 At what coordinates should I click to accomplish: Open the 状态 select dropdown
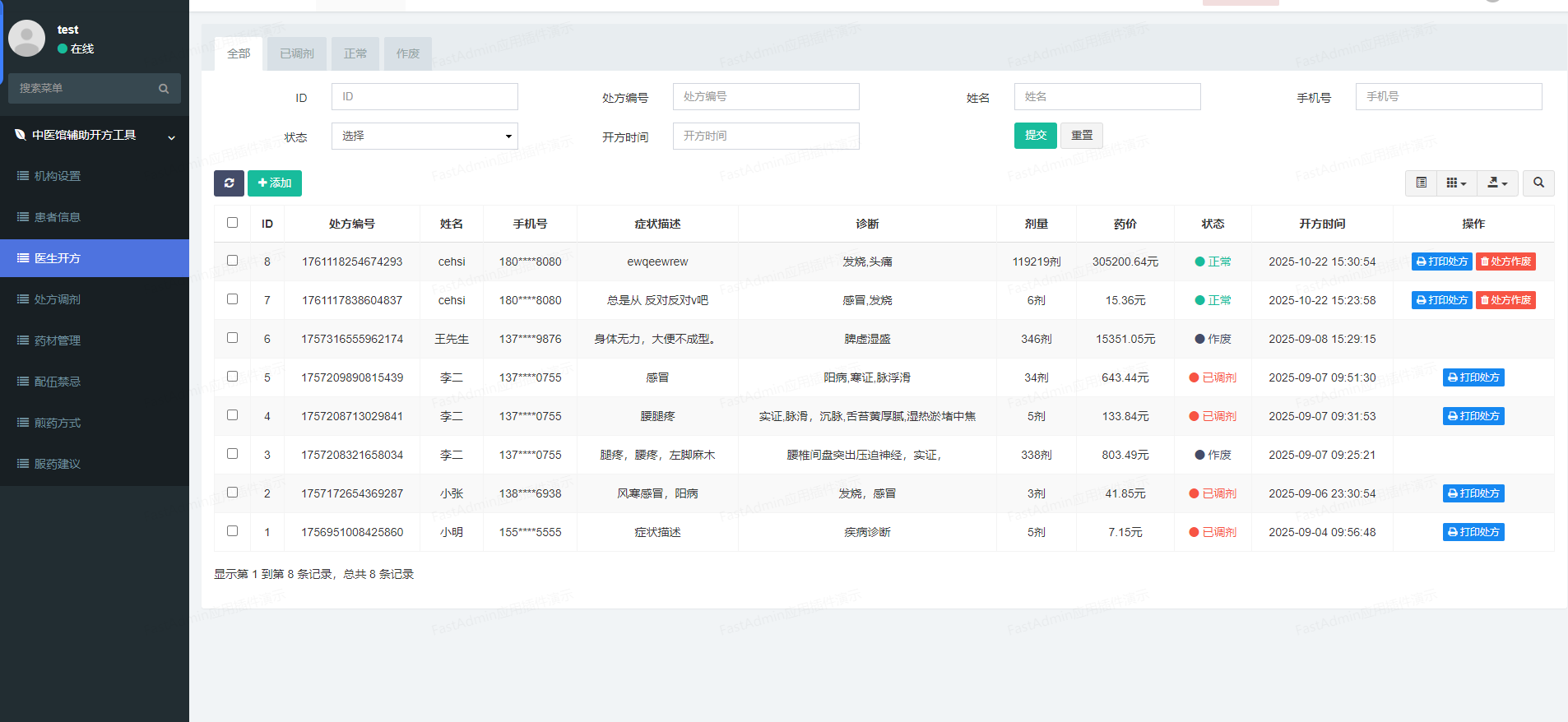(424, 136)
